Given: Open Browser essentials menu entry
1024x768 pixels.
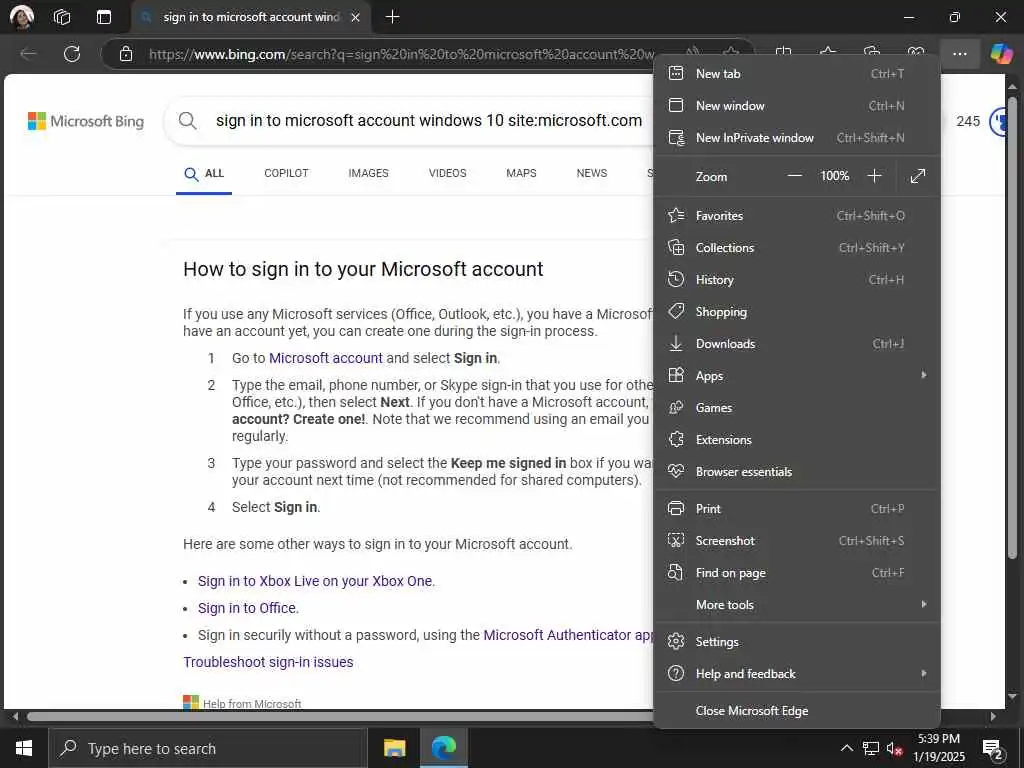Looking at the screenshot, I should click(797, 472).
